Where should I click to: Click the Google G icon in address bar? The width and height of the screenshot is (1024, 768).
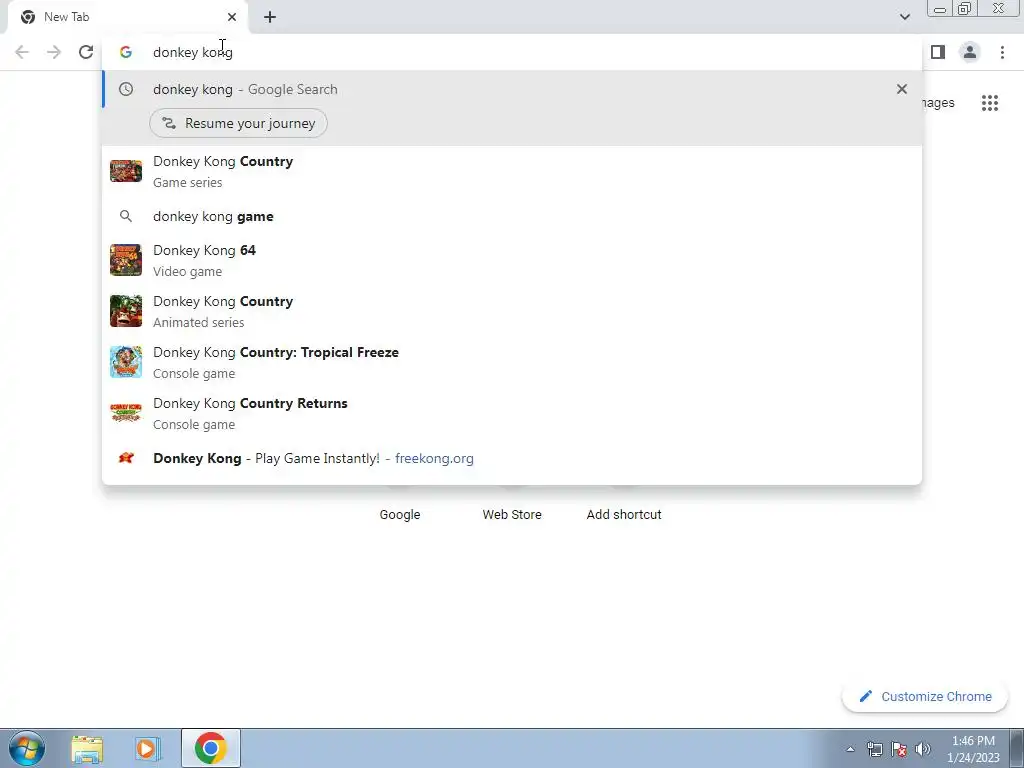click(126, 52)
